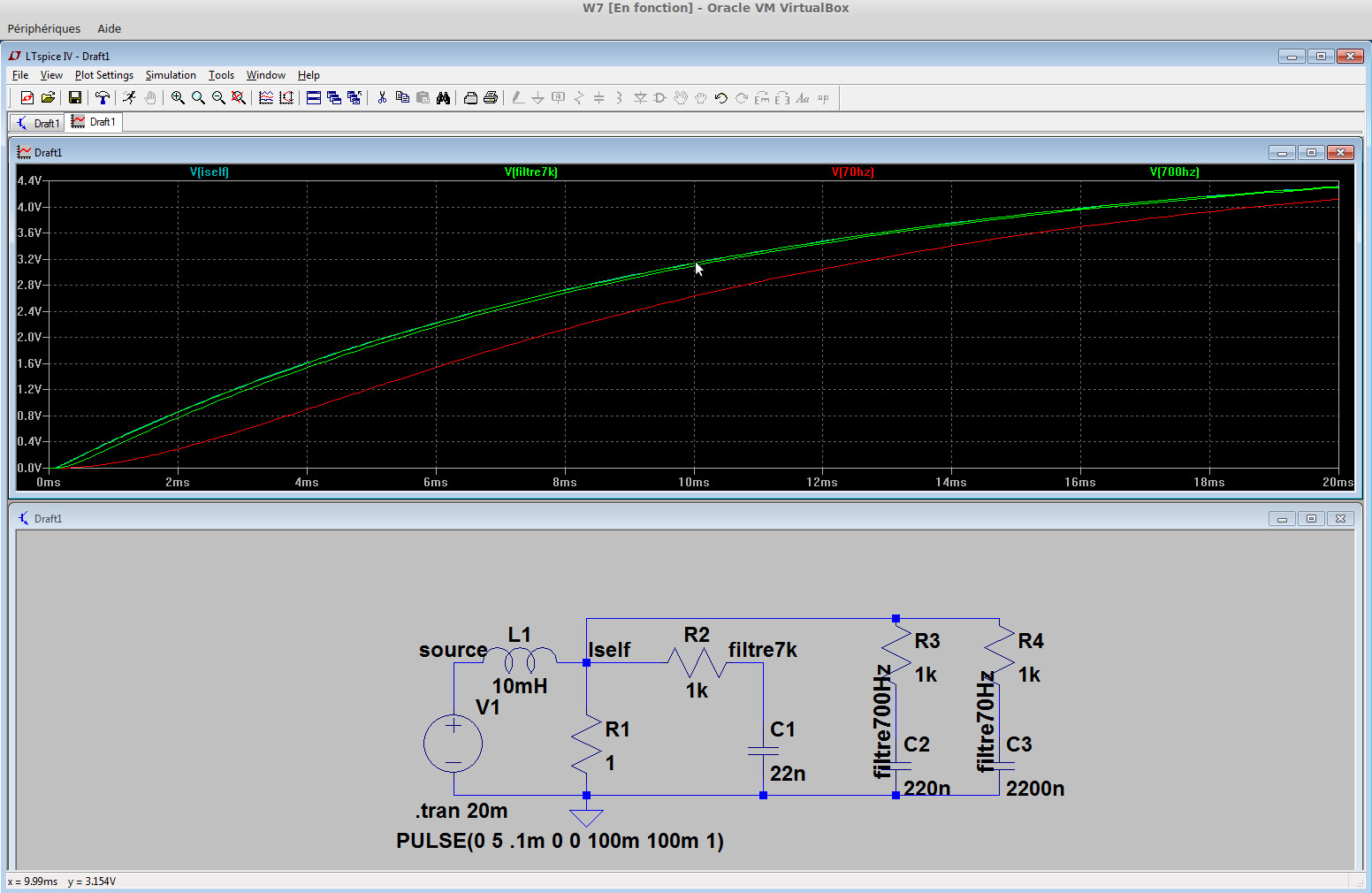This screenshot has width=1372, height=893.
Task: Select the Text 'Aa' tool
Action: click(803, 98)
